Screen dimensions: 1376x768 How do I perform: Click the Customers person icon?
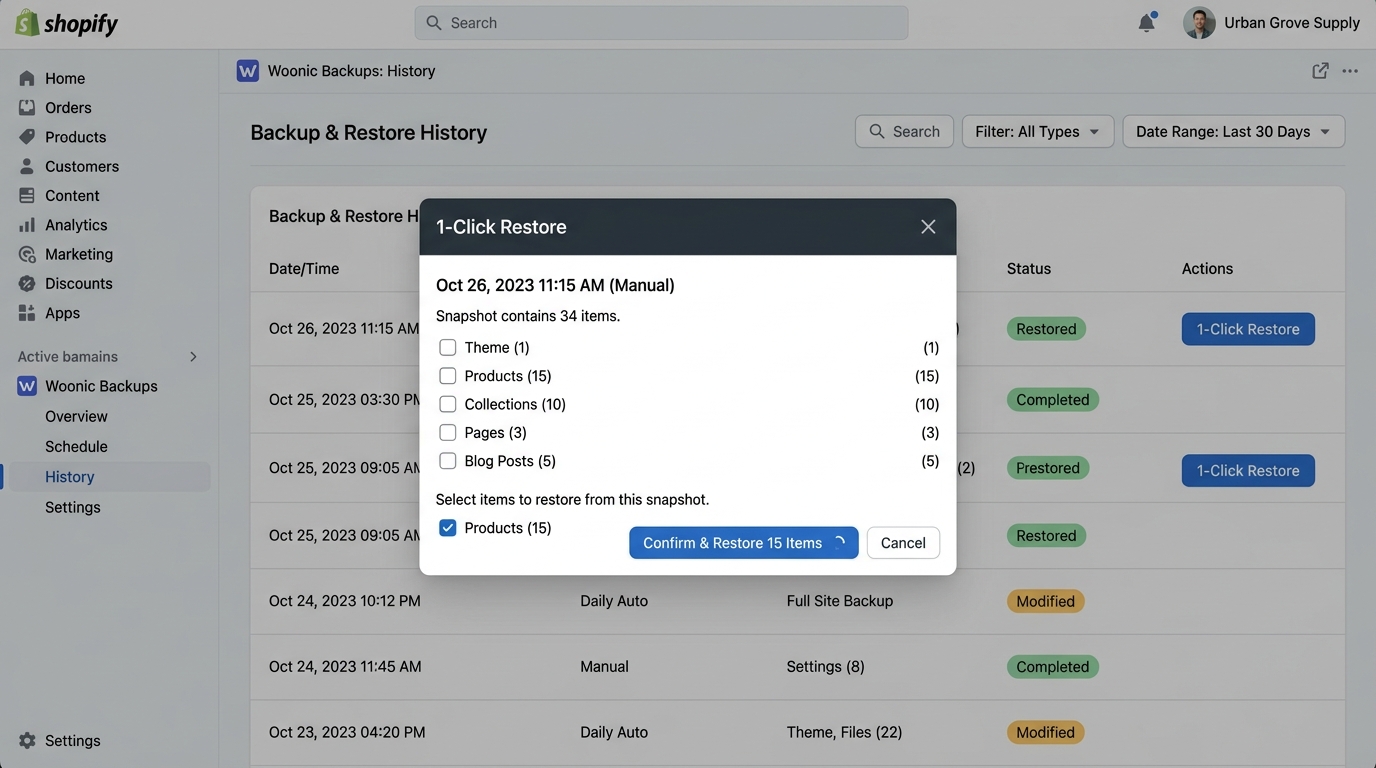[27, 166]
